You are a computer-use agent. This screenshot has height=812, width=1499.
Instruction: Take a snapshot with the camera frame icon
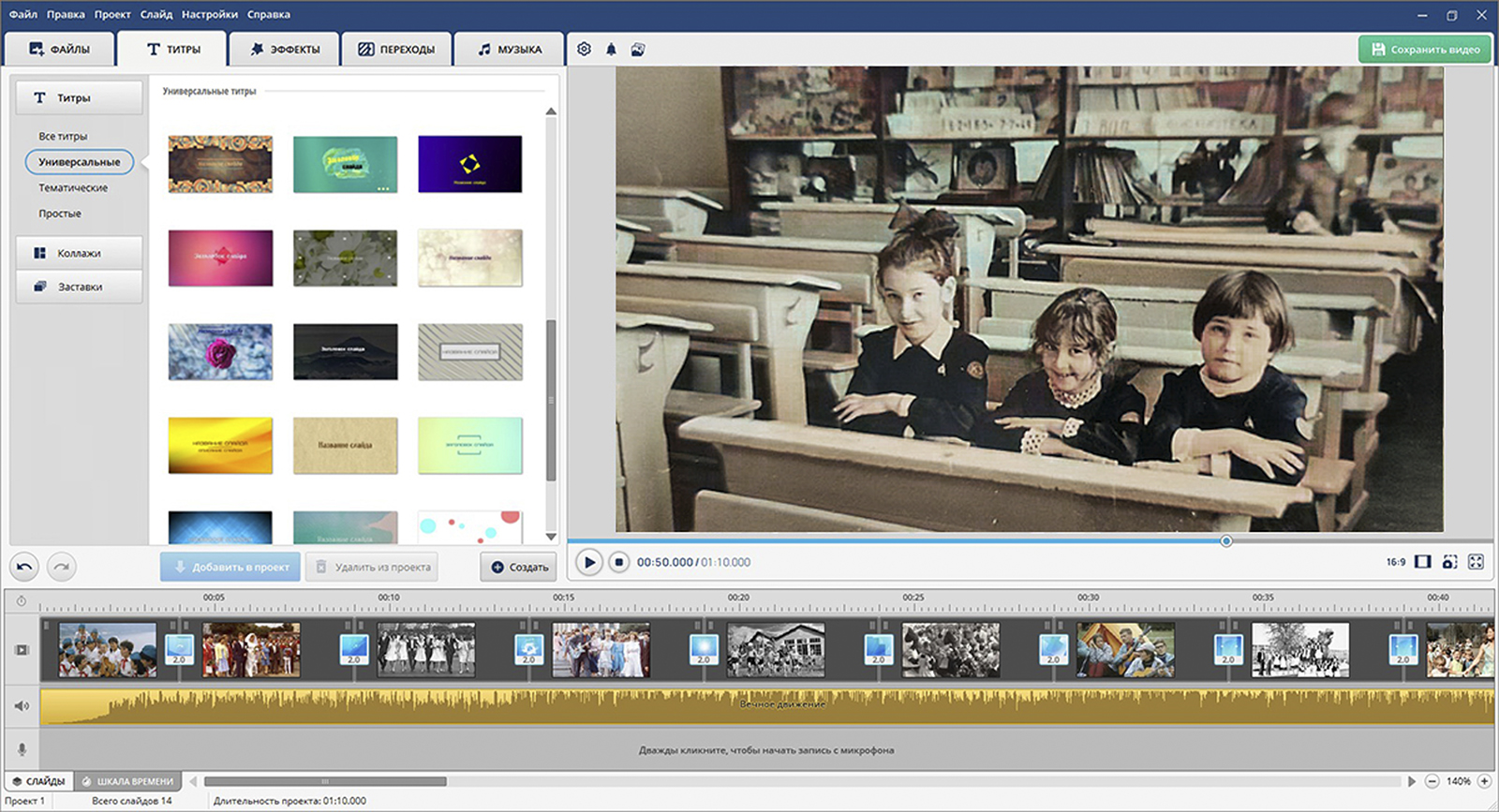(x=1449, y=562)
